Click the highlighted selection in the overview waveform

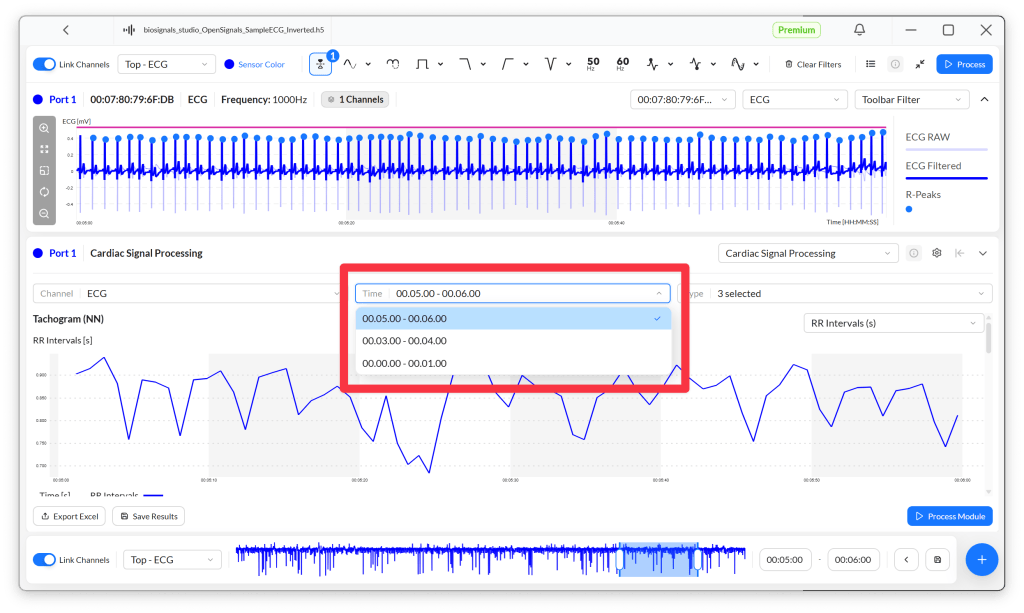coord(658,559)
